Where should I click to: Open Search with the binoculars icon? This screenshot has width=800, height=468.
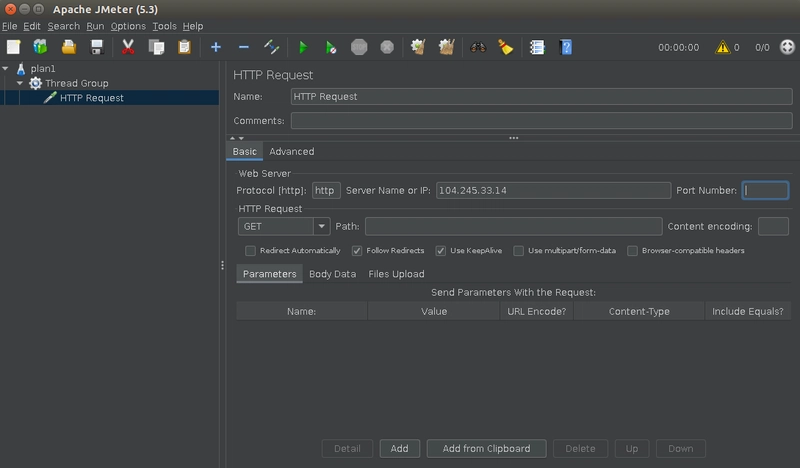click(x=478, y=47)
